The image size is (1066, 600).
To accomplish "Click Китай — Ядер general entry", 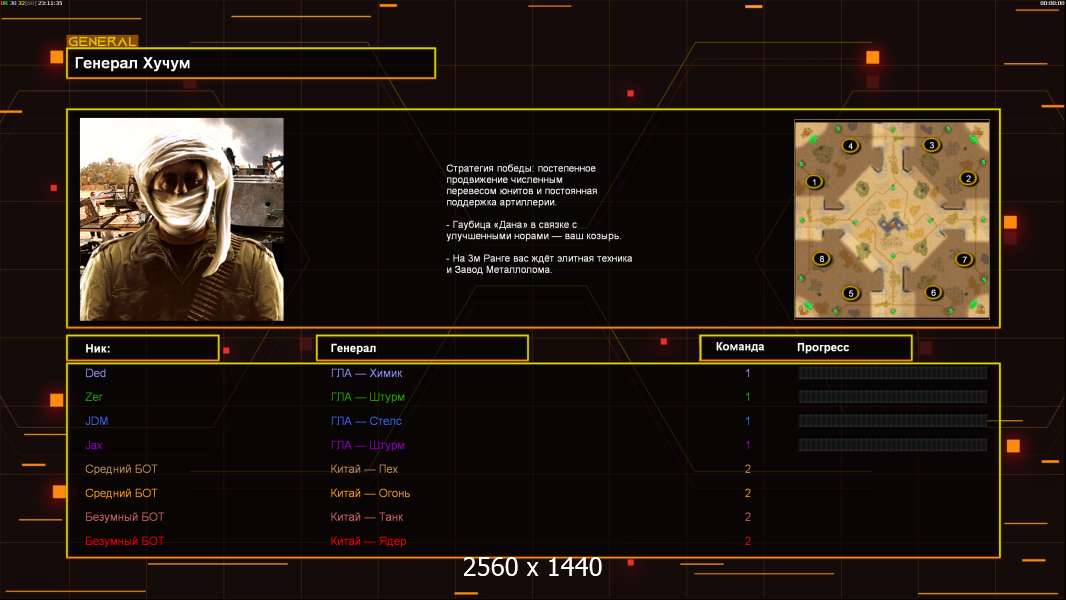I will pos(368,542).
